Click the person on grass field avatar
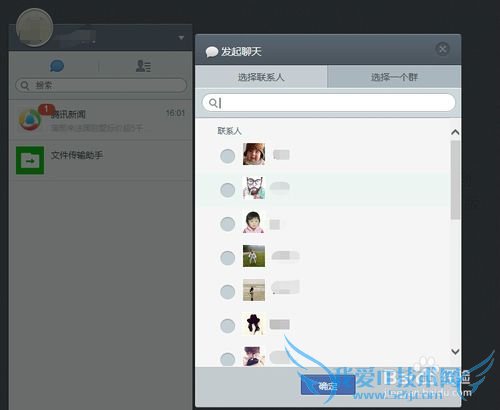This screenshot has width=500, height=410. pyautogui.click(x=254, y=256)
